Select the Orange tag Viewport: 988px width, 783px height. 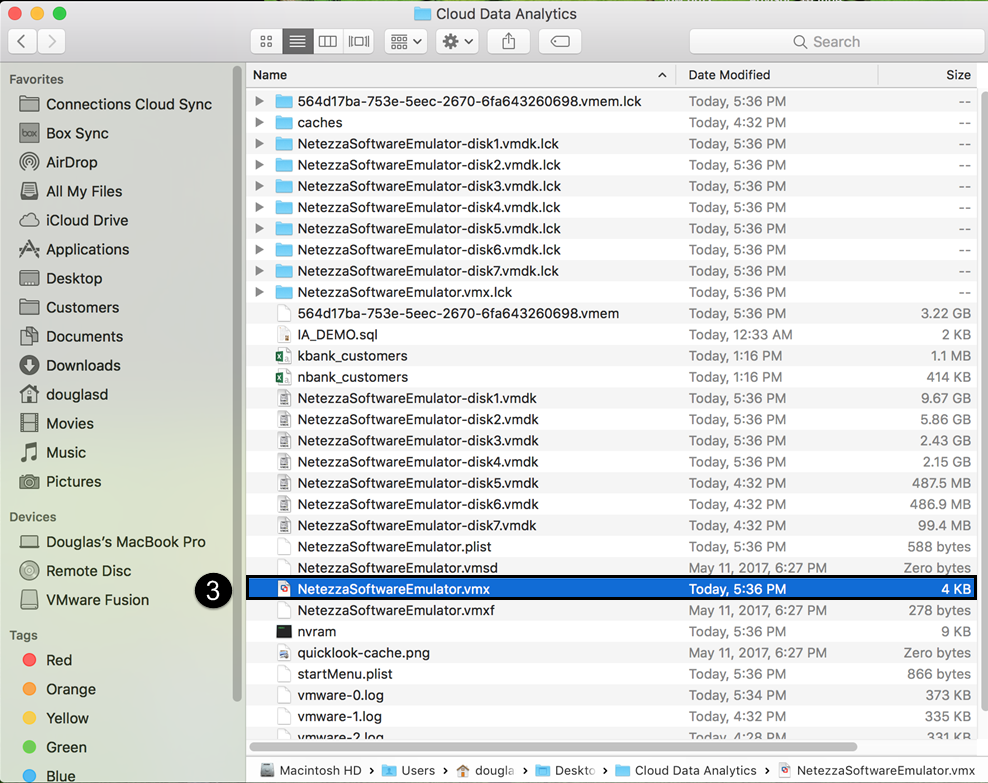pyautogui.click(x=59, y=689)
